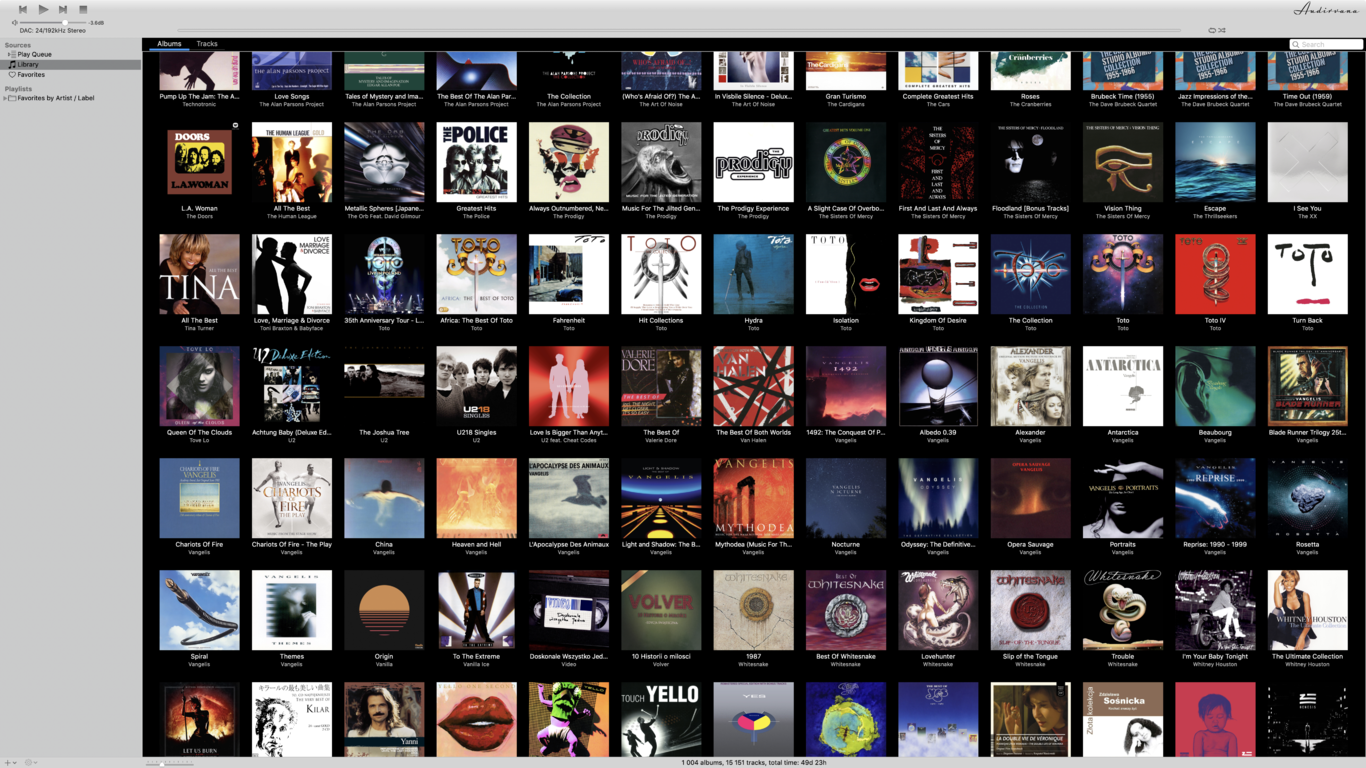The image size is (1366, 768).
Task: Click the "DAC: 24/192kHz Stereo" status text
Action: pyautogui.click(x=53, y=31)
